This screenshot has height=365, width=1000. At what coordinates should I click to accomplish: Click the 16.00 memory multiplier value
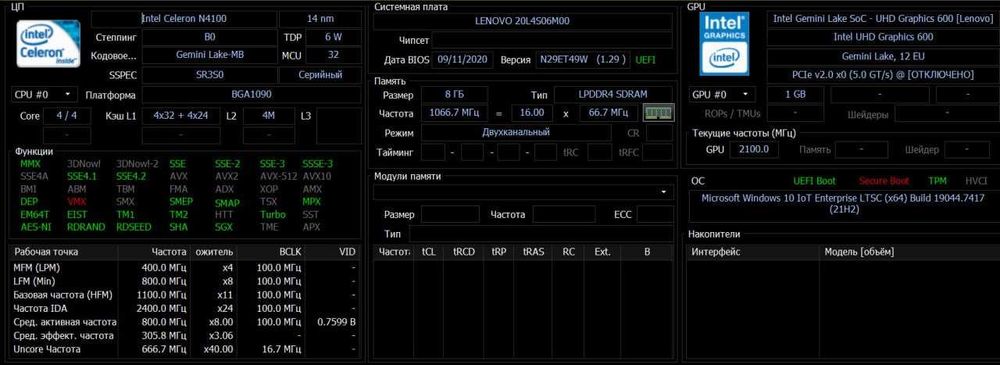point(533,113)
